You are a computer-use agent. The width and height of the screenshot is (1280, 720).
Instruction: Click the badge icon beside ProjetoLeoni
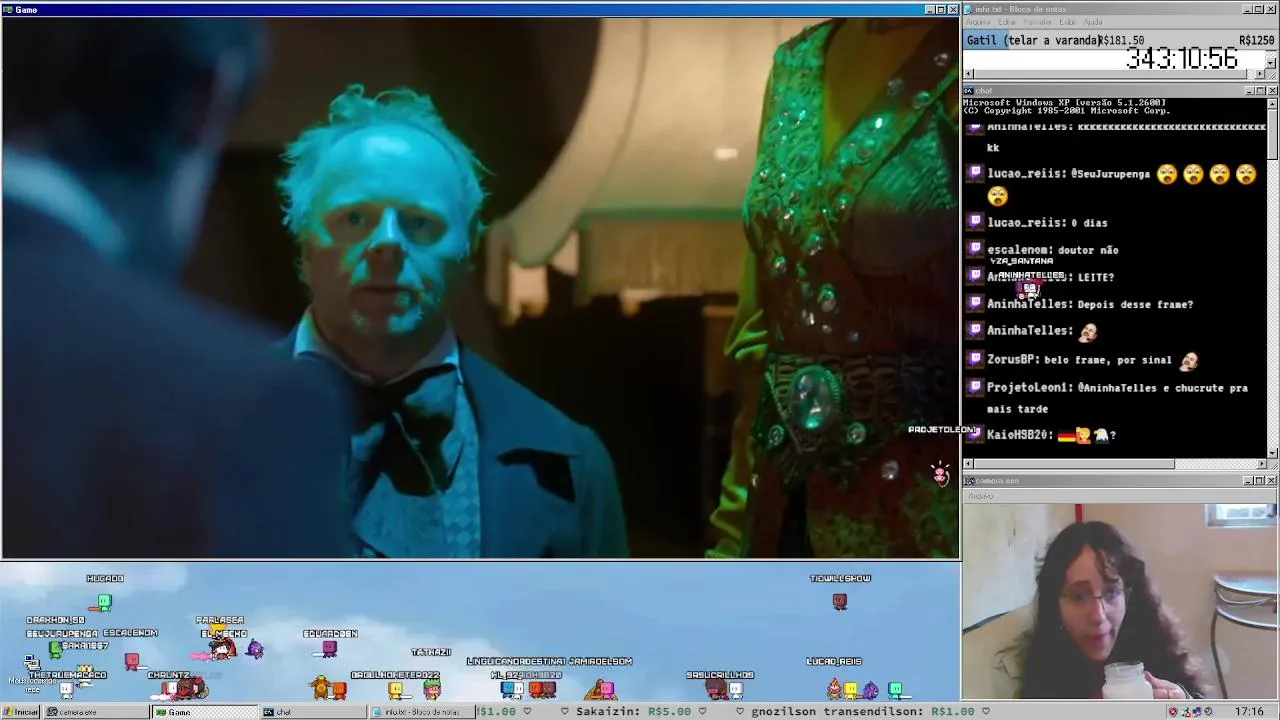[976, 386]
